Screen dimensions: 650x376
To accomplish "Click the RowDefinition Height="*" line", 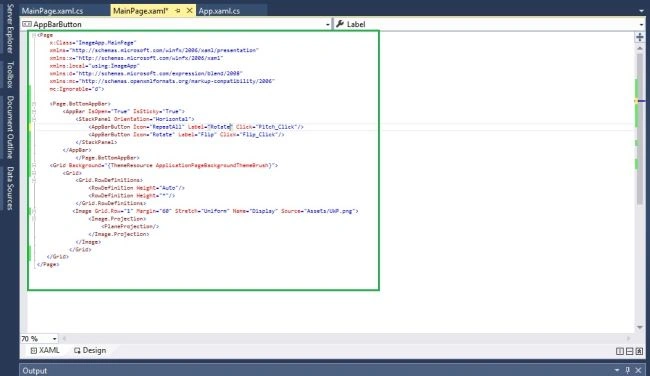I will tap(131, 196).
